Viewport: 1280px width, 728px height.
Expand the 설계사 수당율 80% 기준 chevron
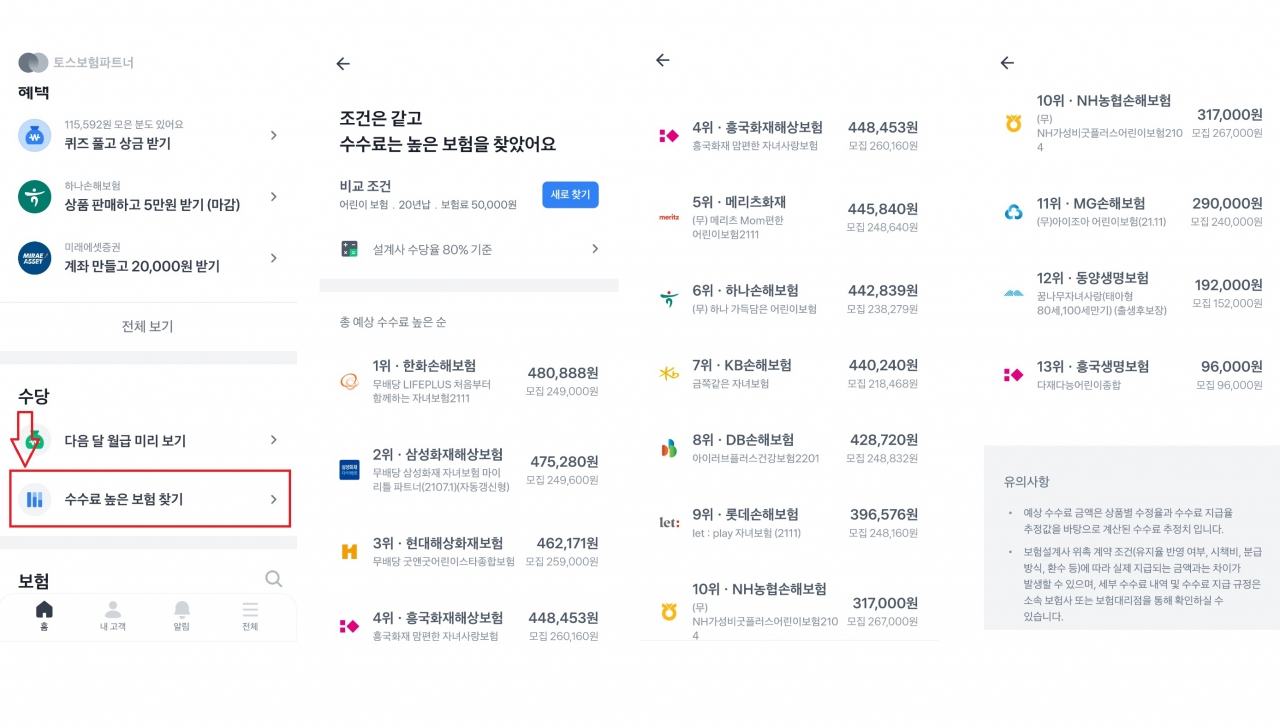595,249
